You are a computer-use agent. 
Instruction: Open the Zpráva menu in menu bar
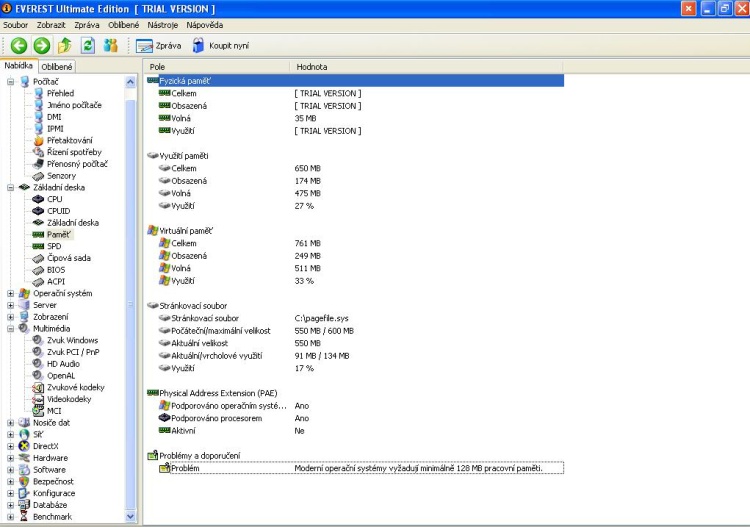[x=87, y=25]
